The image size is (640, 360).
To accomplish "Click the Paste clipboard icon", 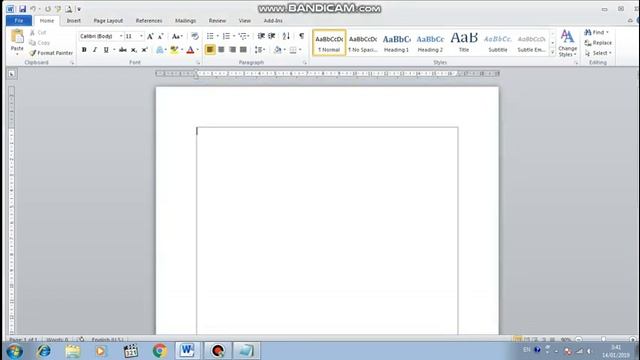I will tap(17, 37).
